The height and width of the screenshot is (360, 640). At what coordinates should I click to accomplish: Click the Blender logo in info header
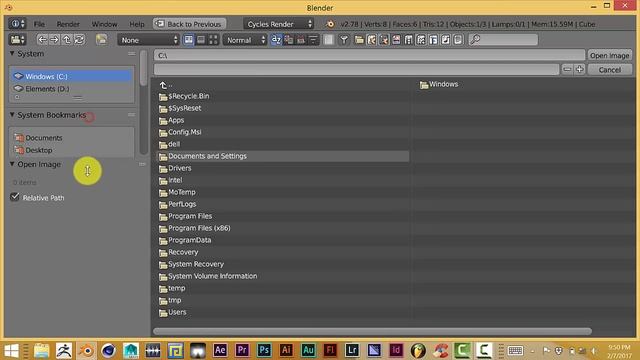pos(330,24)
